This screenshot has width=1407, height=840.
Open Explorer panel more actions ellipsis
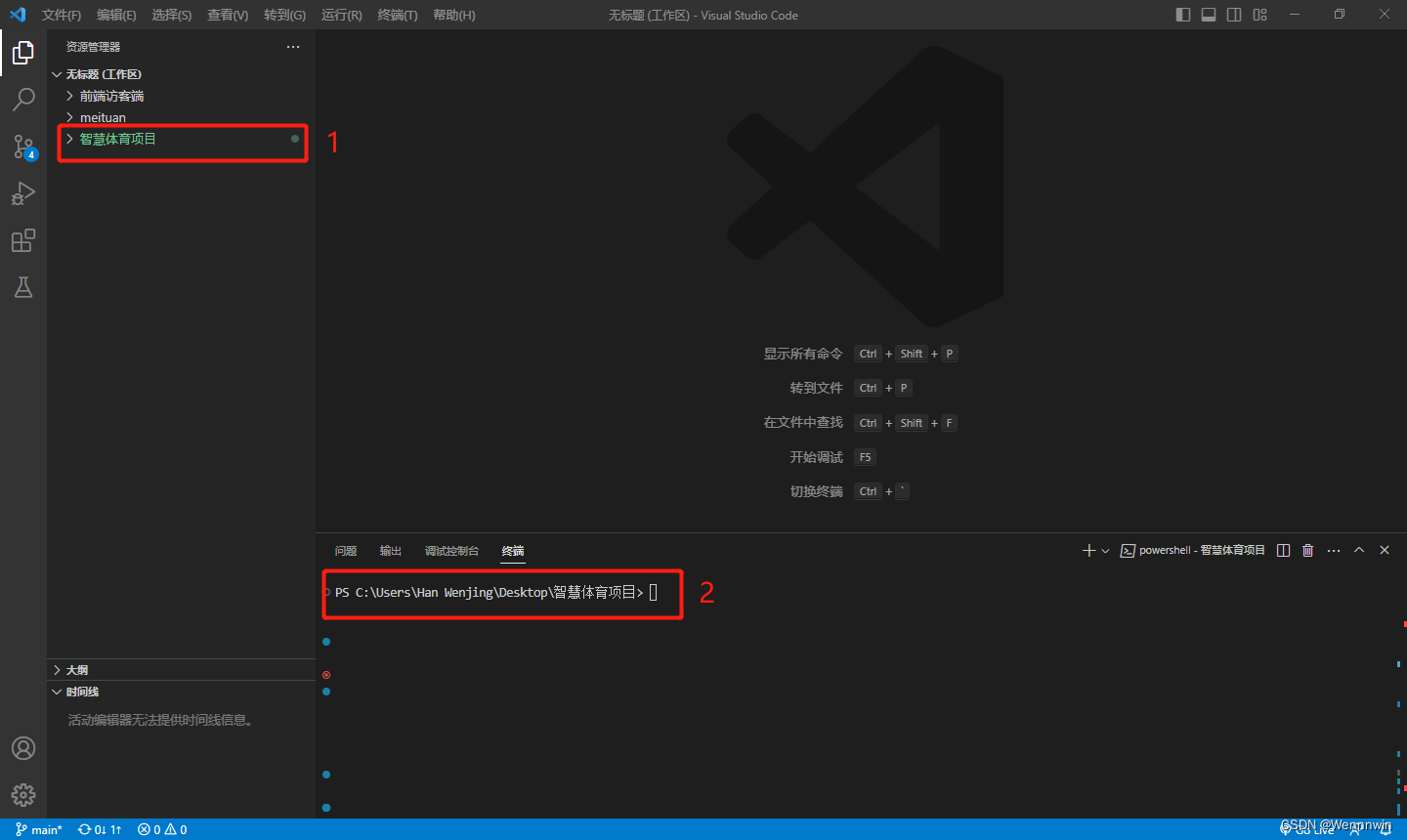point(293,47)
